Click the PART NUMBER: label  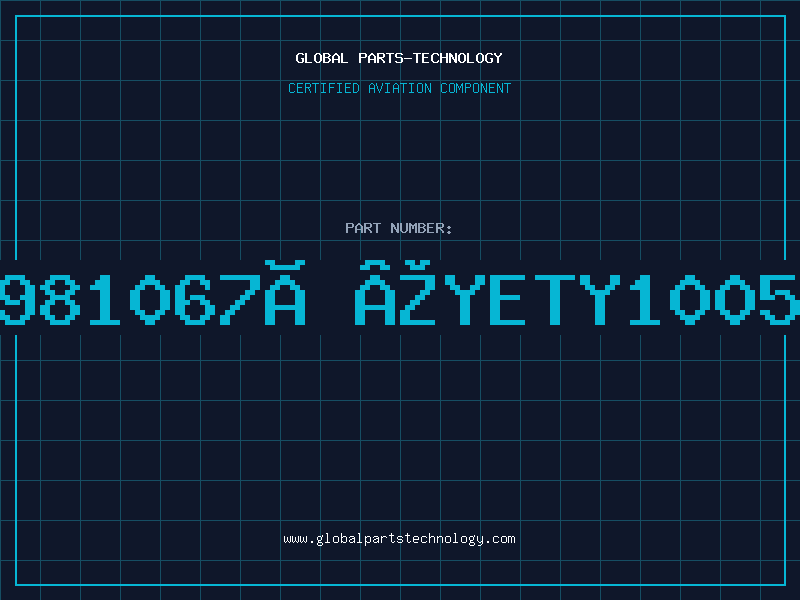pyautogui.click(x=399, y=228)
